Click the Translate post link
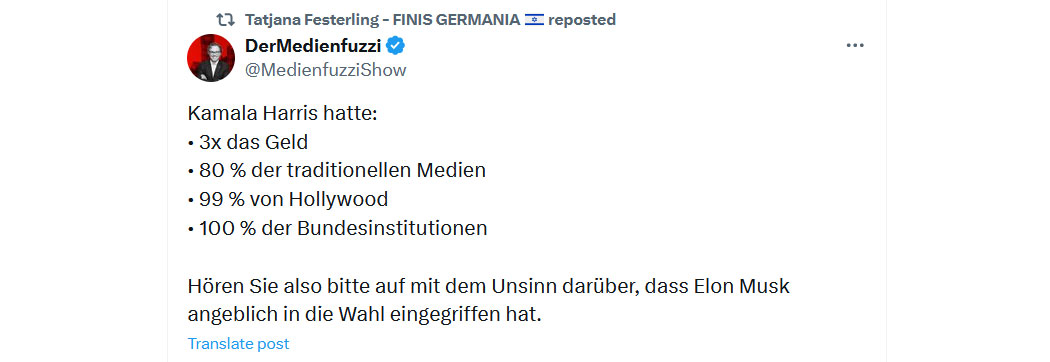 (x=238, y=344)
